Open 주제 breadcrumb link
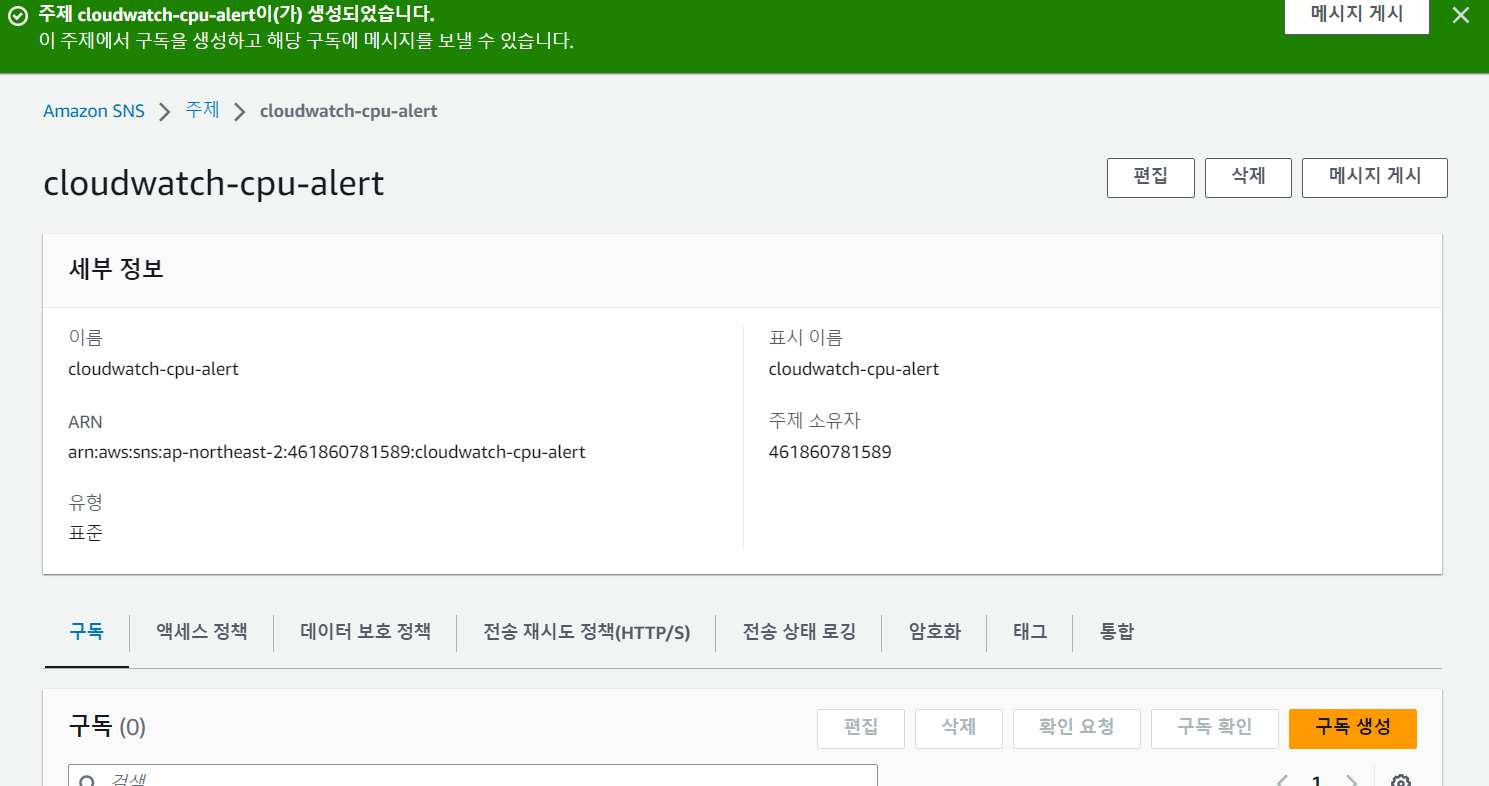Screen dimensions: 1489x786 [x=202, y=110]
